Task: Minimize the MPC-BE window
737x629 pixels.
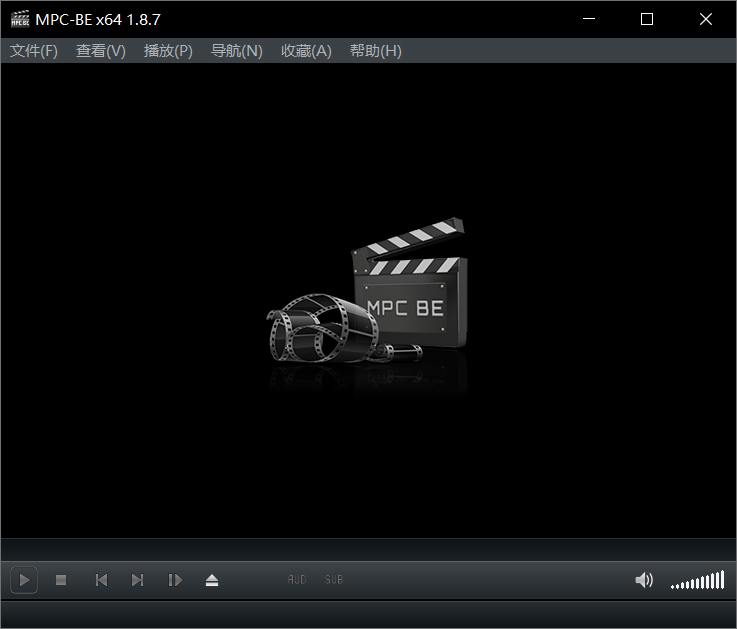Action: coord(589,19)
